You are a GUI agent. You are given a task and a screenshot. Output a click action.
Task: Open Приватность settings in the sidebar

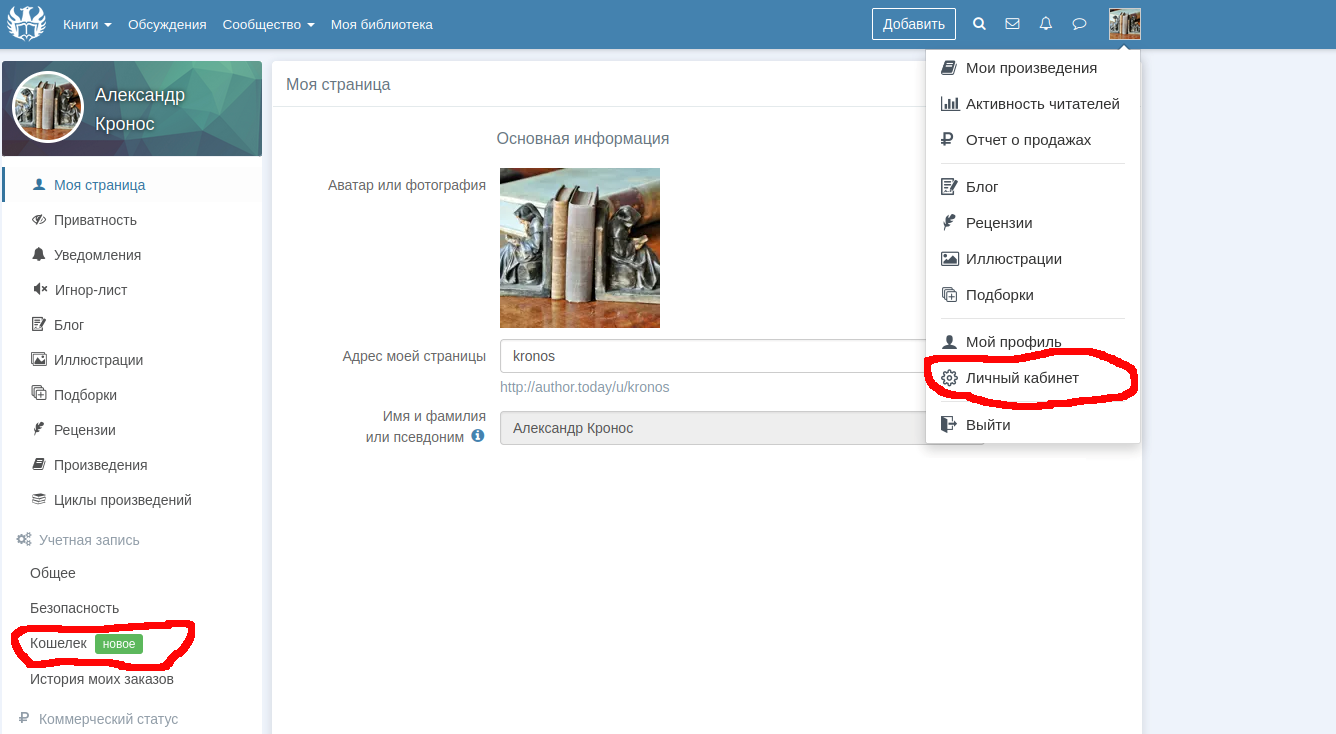tap(95, 220)
